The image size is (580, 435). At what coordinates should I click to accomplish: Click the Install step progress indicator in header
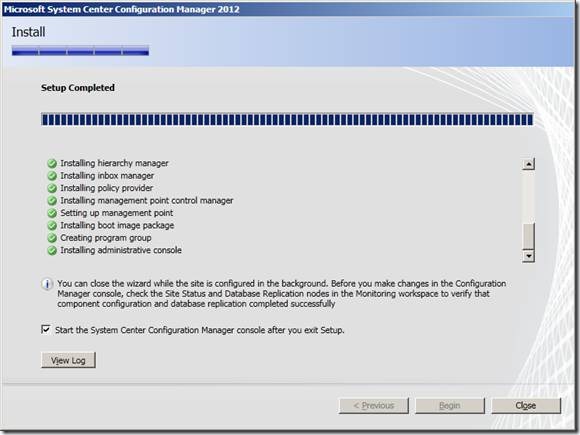80,50
